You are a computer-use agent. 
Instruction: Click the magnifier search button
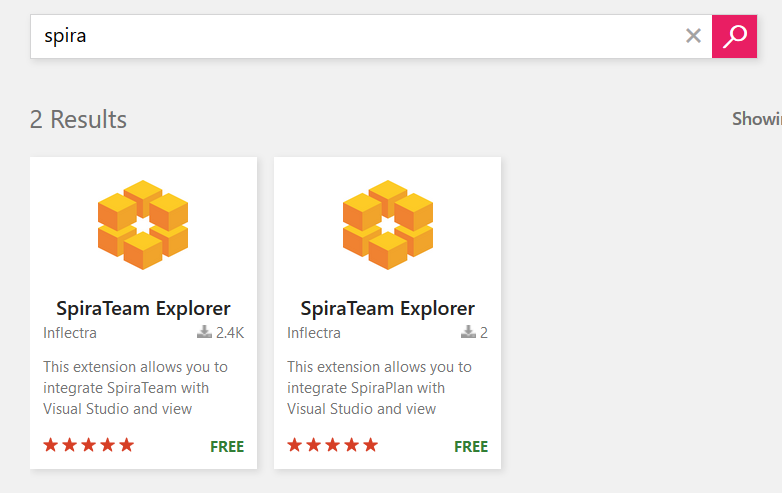tap(734, 37)
